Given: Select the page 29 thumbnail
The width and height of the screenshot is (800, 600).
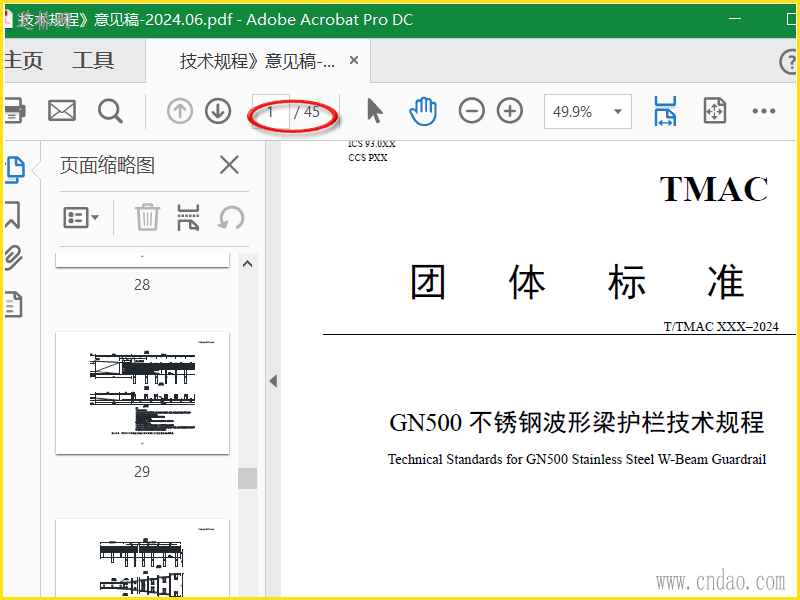Looking at the screenshot, I should click(x=142, y=393).
